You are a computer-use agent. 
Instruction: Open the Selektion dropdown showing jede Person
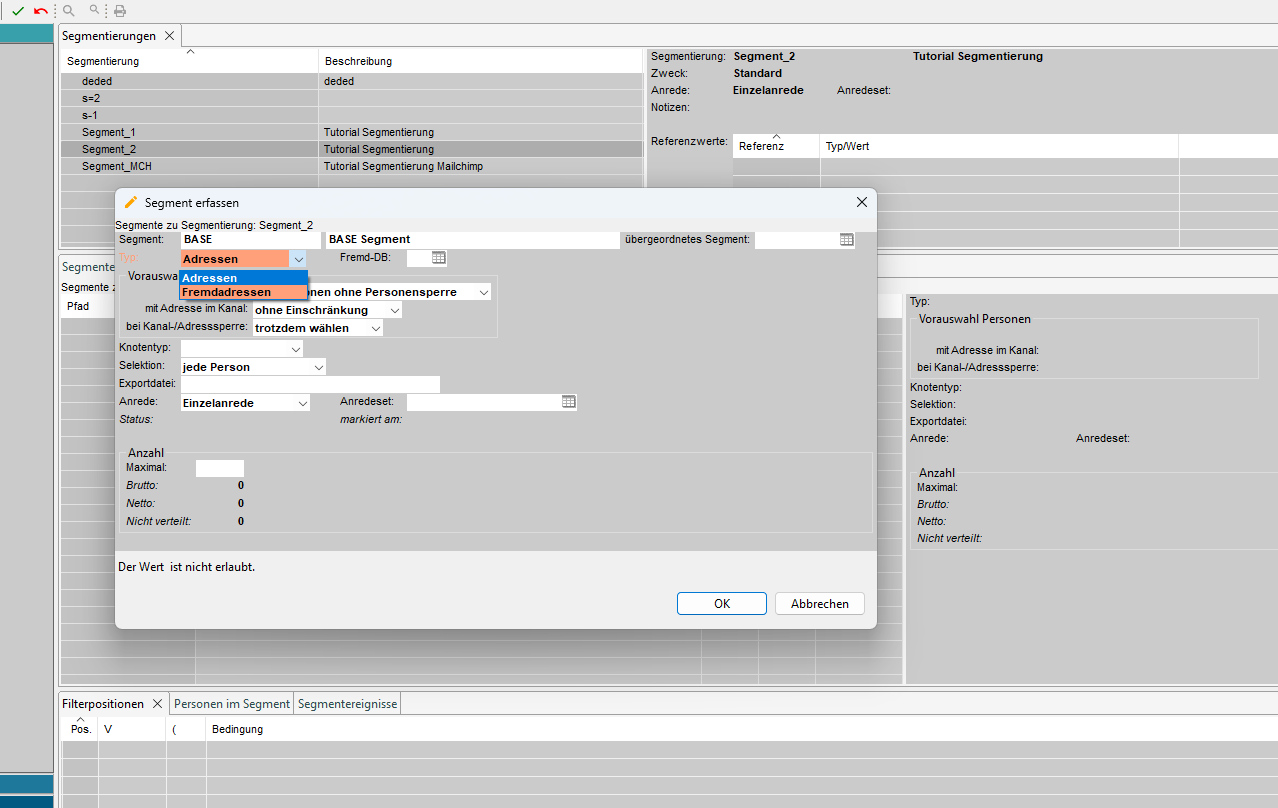pos(318,368)
